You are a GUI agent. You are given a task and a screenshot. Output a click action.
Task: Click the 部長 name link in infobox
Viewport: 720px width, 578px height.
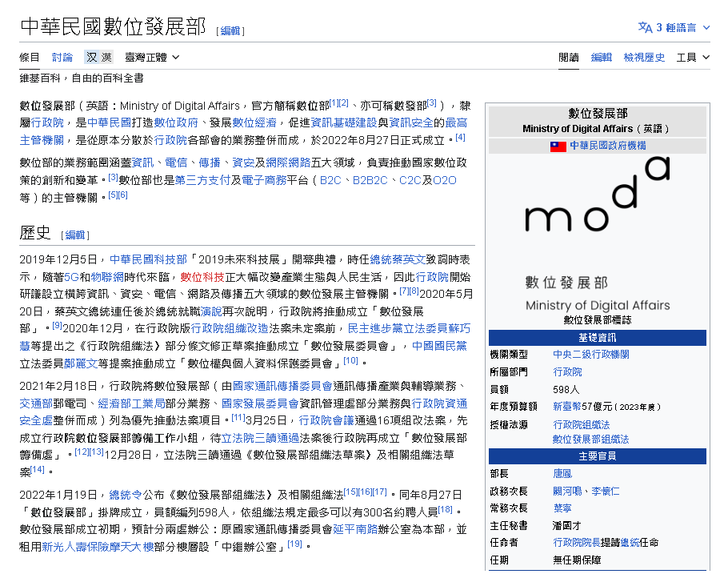click(562, 474)
